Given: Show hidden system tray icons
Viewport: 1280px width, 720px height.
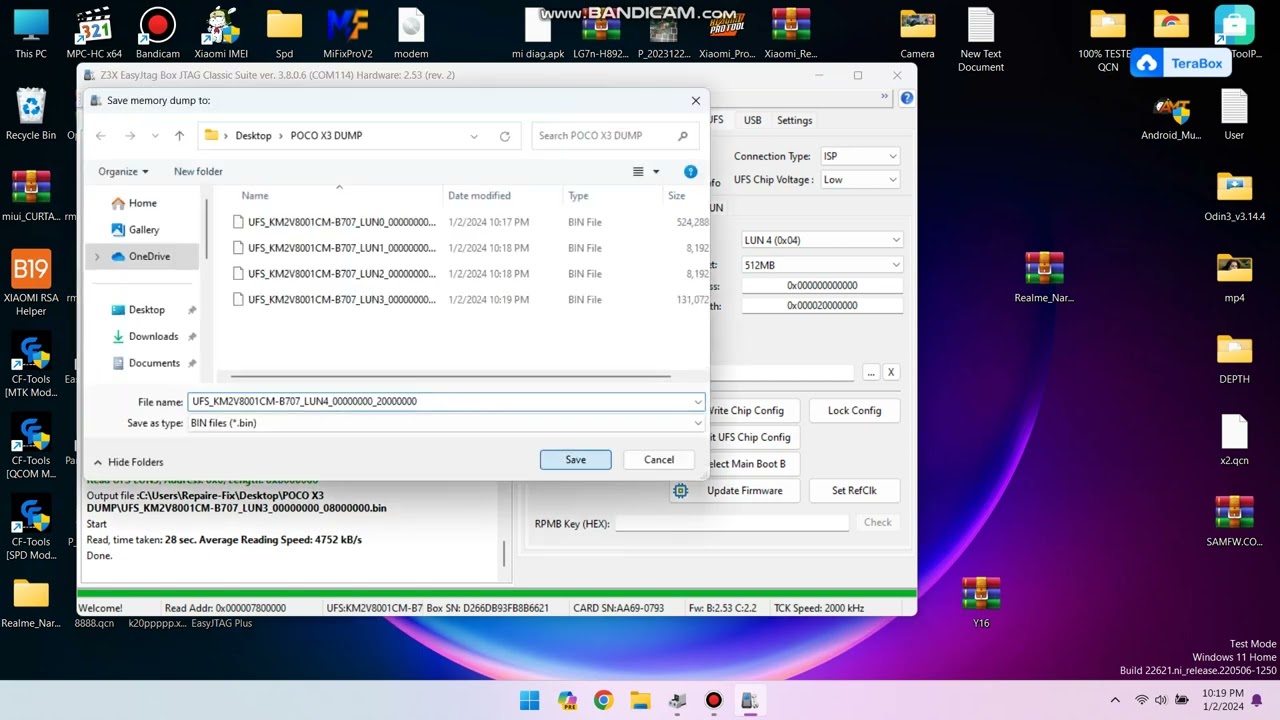Looking at the screenshot, I should [1115, 700].
